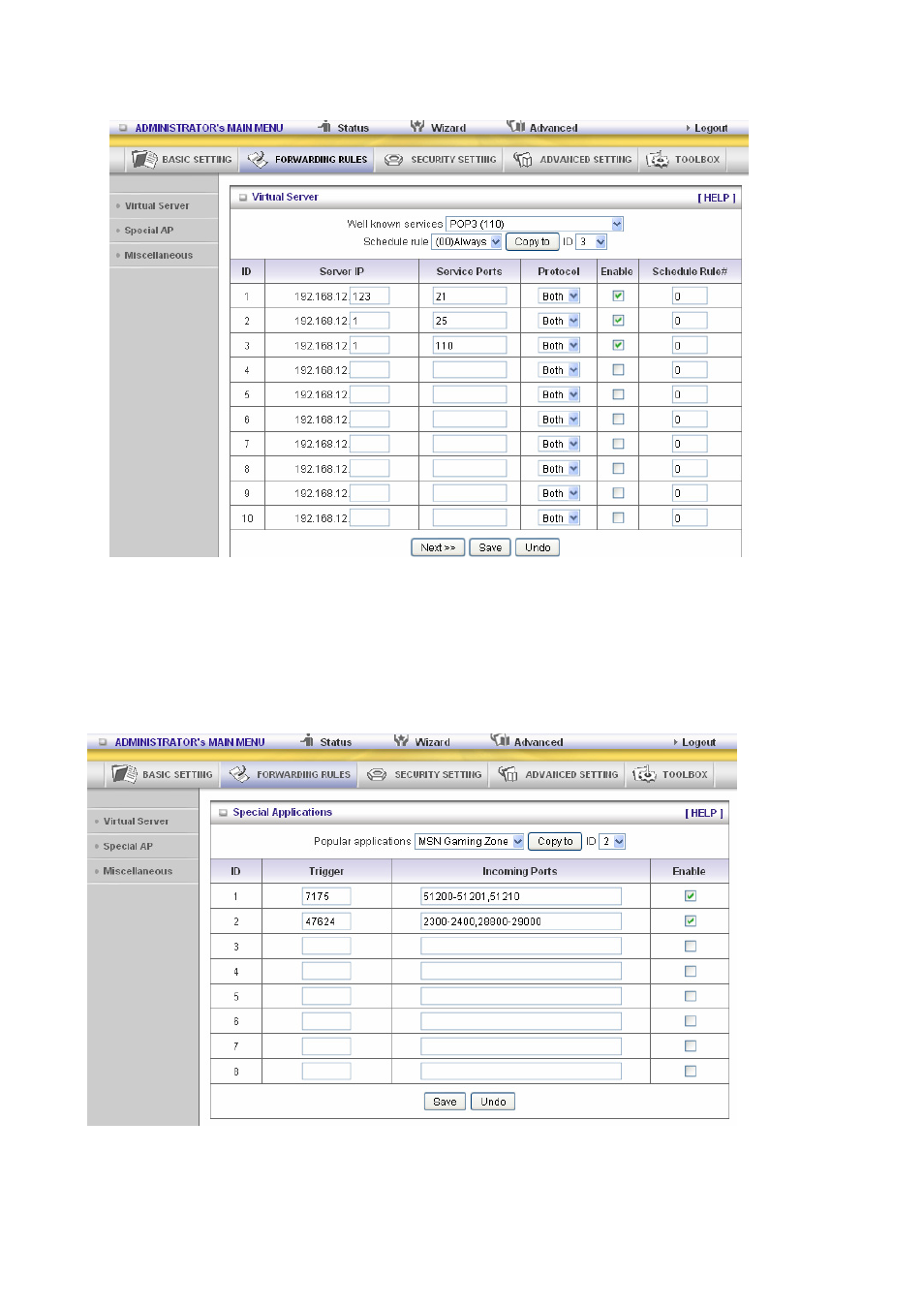Click empty Trigger field for Special Applications ID 3
924x1308 pixels.
[x=326, y=947]
